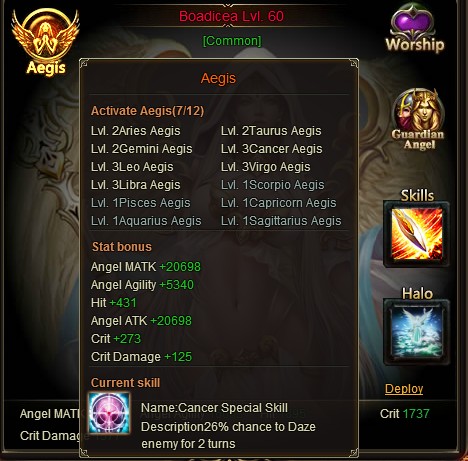
Task: Select the inactive Lvl. 1 Scorpio Aegis entry
Action: point(273,185)
